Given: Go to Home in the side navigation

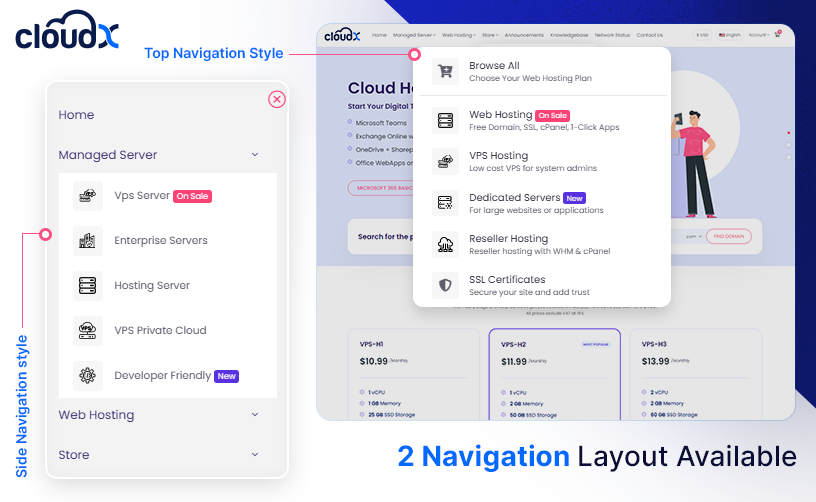Looking at the screenshot, I should (76, 115).
